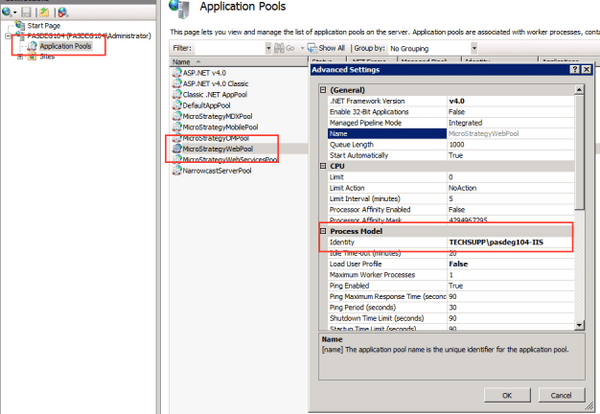The width and height of the screenshot is (600, 414).
Task: Open the Filter dropdown arrow
Action: point(268,48)
